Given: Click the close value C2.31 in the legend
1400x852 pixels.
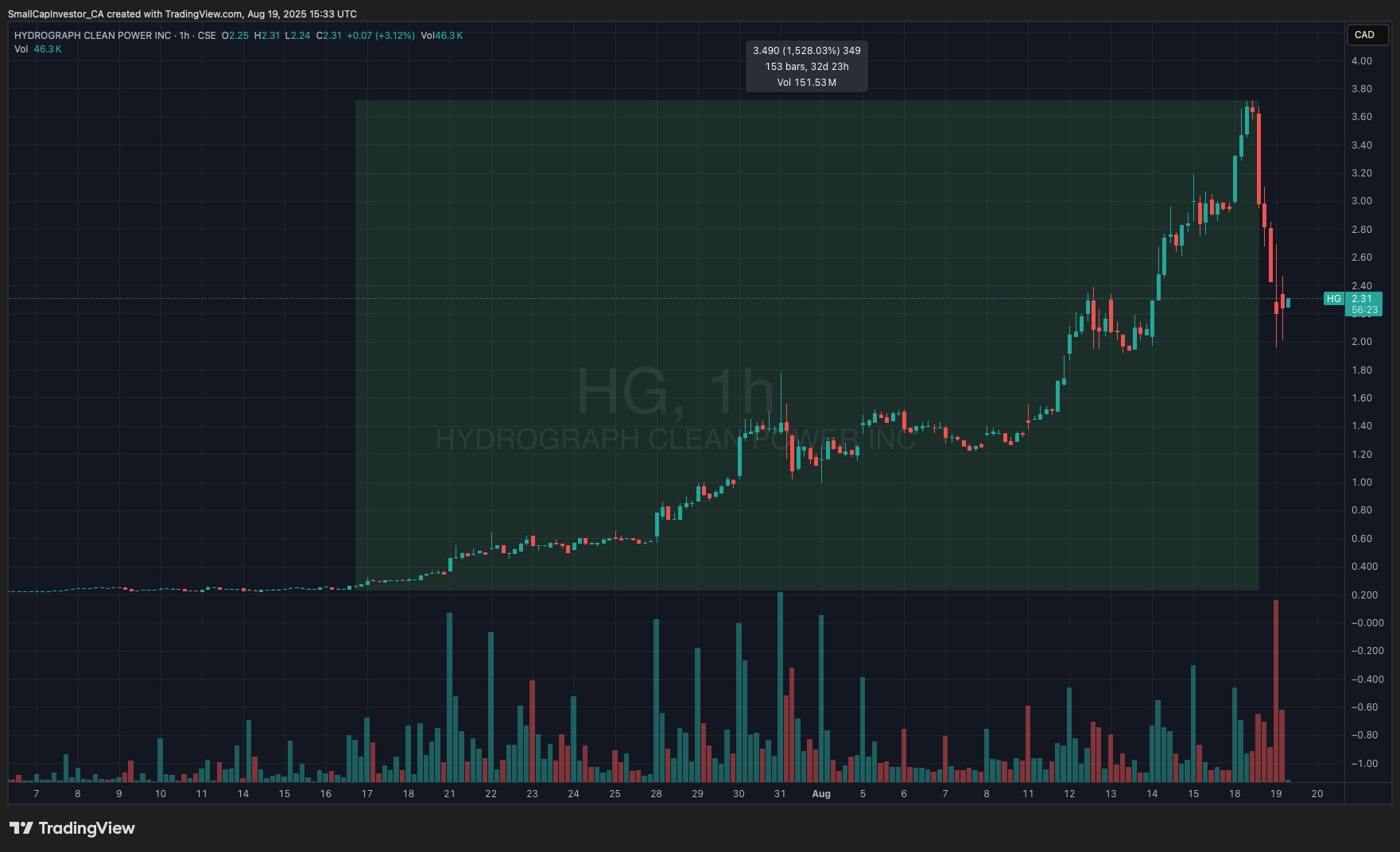Looking at the screenshot, I should point(329,36).
